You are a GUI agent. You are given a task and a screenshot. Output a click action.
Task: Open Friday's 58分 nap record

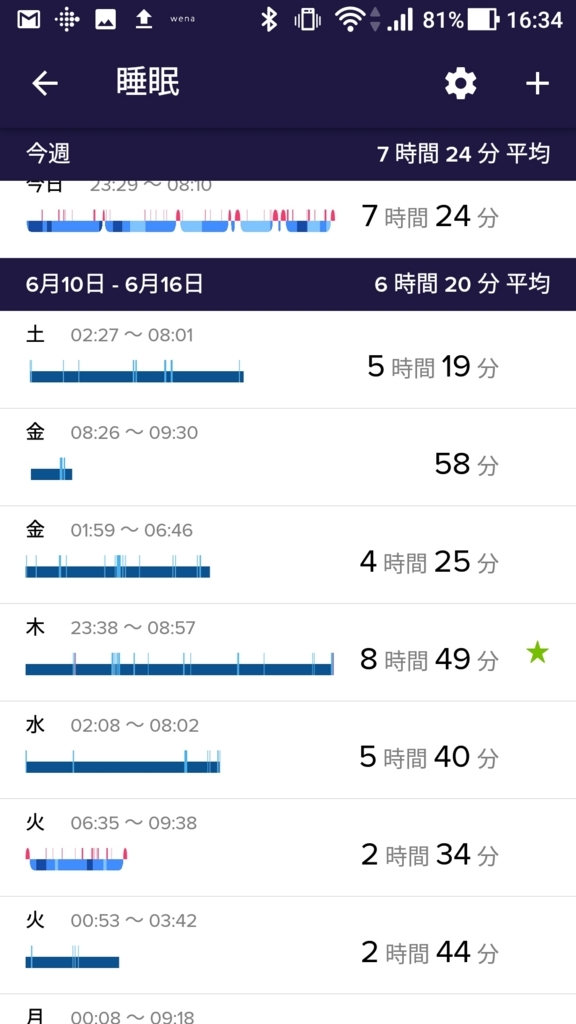click(x=288, y=455)
